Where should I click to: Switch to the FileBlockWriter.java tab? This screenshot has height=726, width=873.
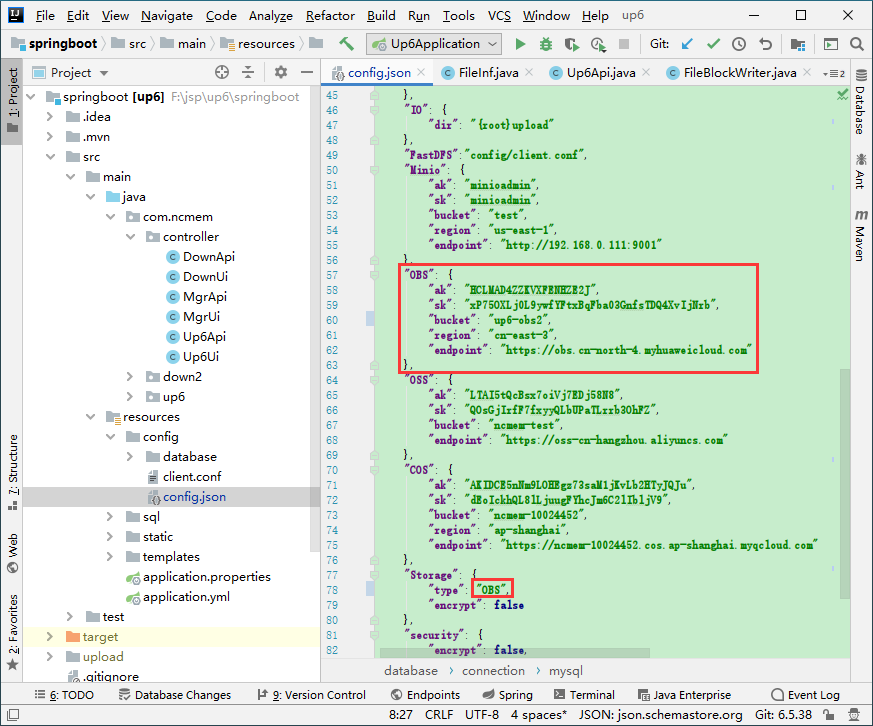739,73
